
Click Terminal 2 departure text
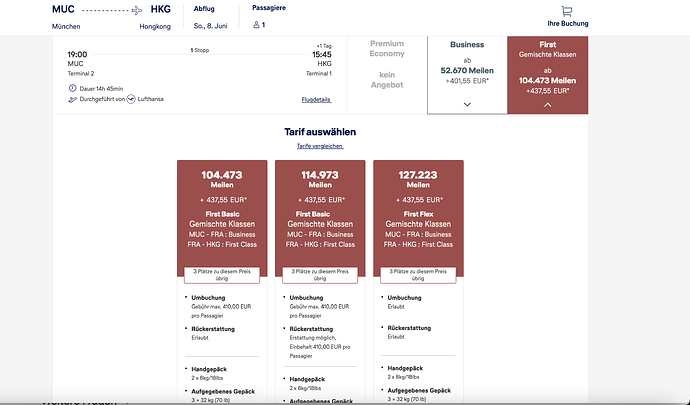tap(81, 74)
